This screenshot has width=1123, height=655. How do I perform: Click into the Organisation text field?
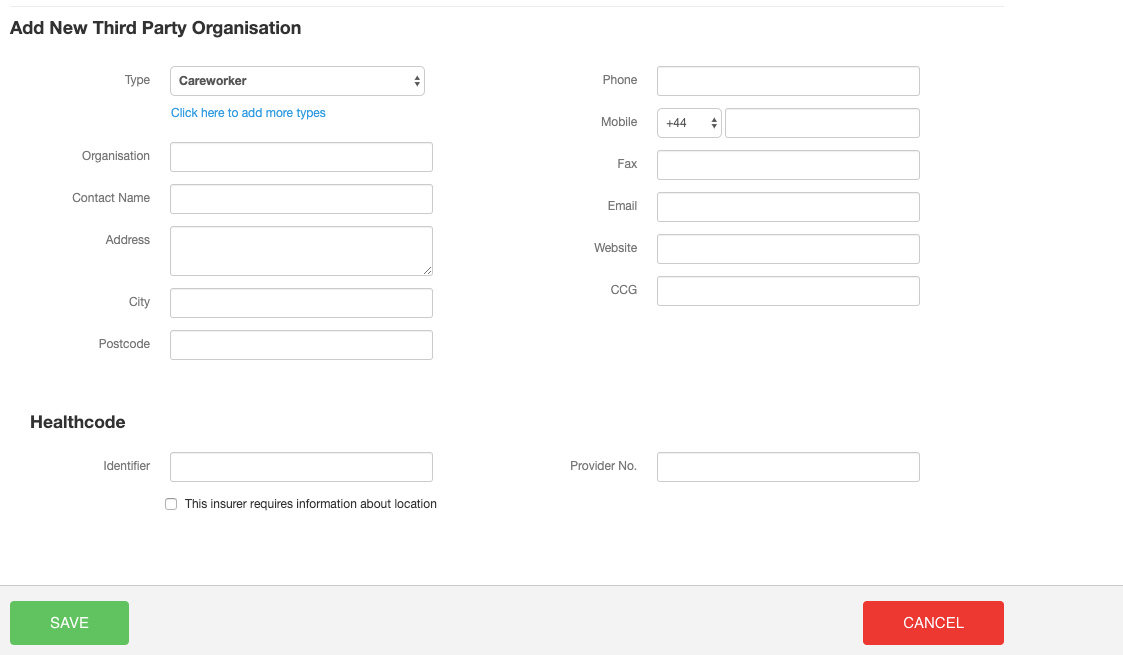point(301,157)
